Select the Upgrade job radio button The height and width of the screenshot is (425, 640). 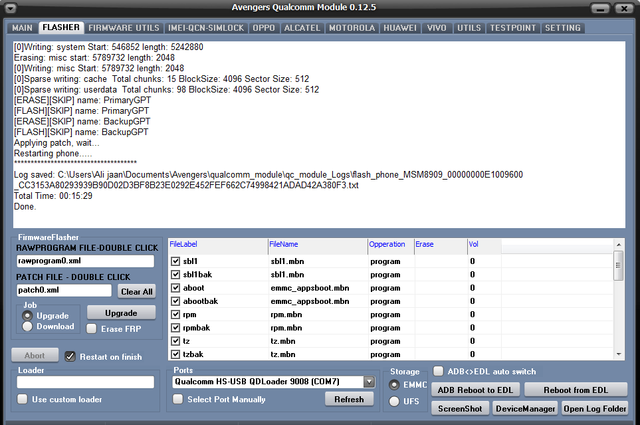[27, 316]
